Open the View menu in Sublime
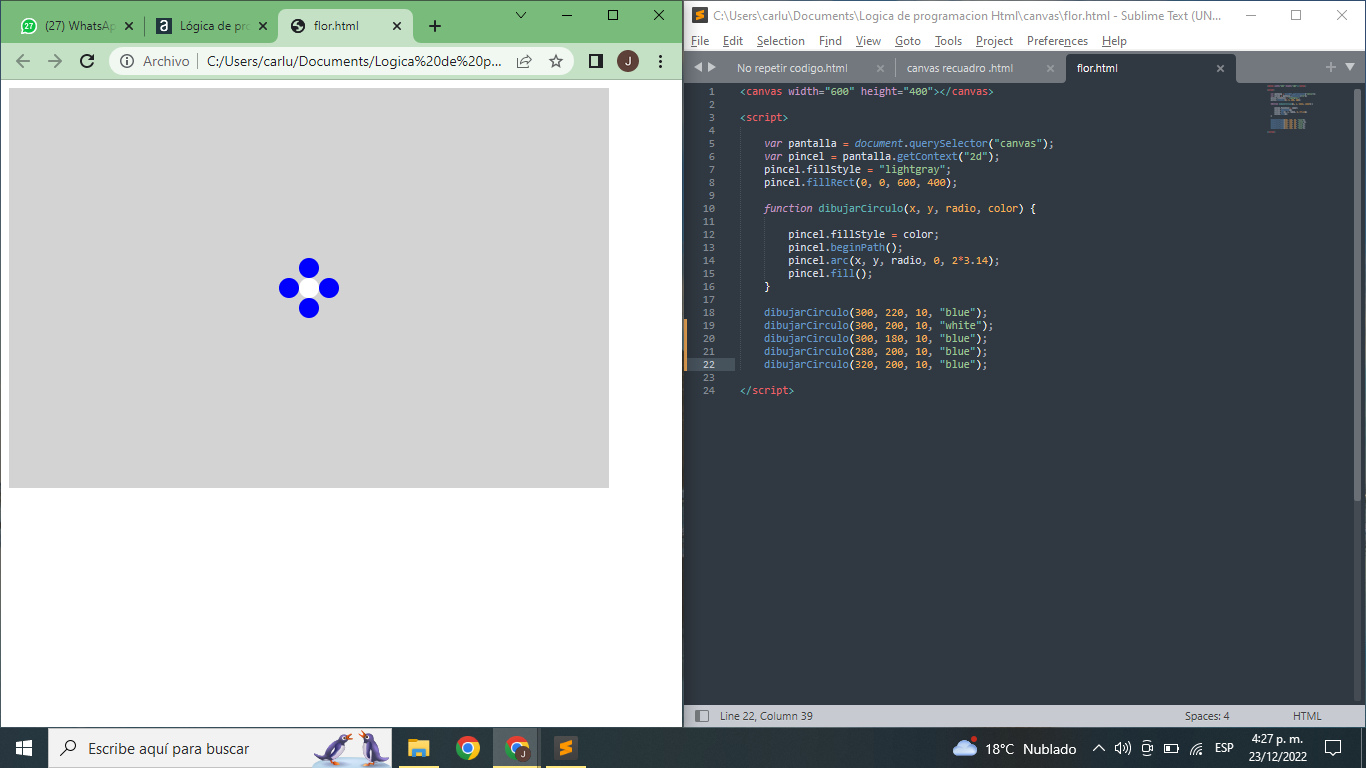Screen dimensions: 1366x768 (868, 41)
